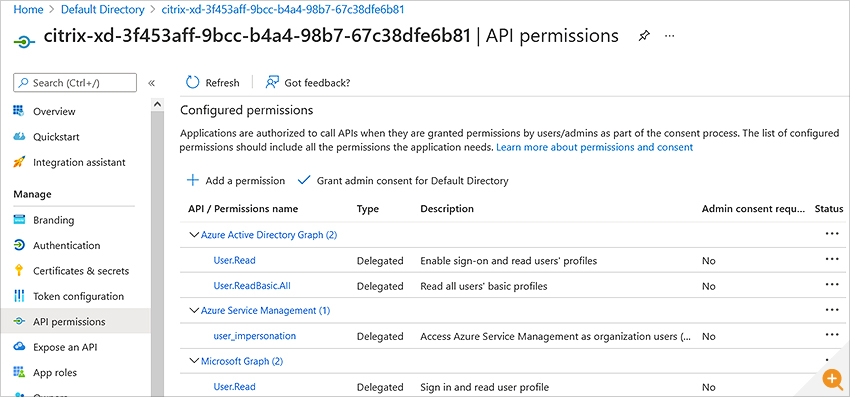Click the application icon beside the citrix-xd title
850x397 pixels.
coord(24,41)
